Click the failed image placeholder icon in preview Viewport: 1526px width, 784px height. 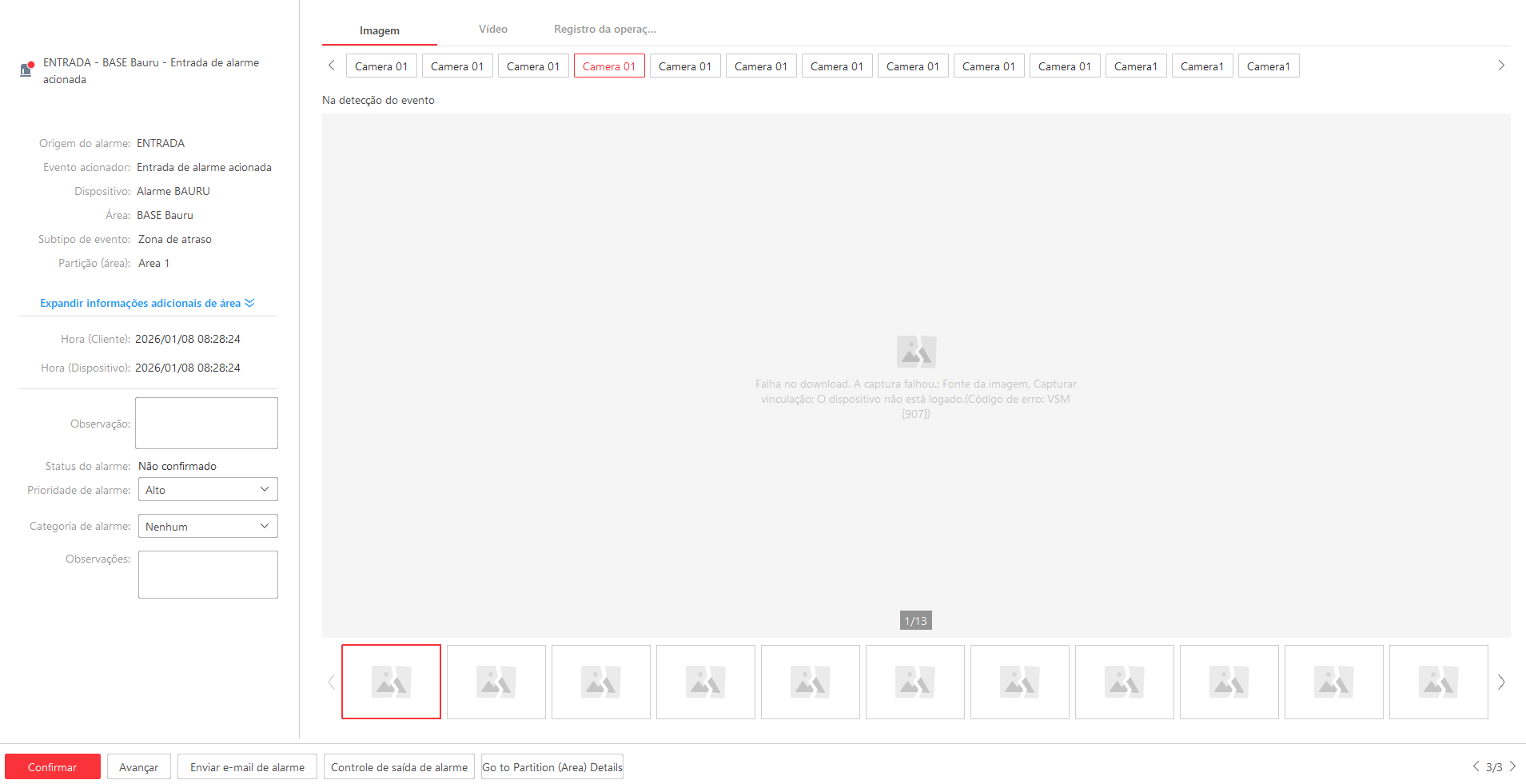click(916, 352)
